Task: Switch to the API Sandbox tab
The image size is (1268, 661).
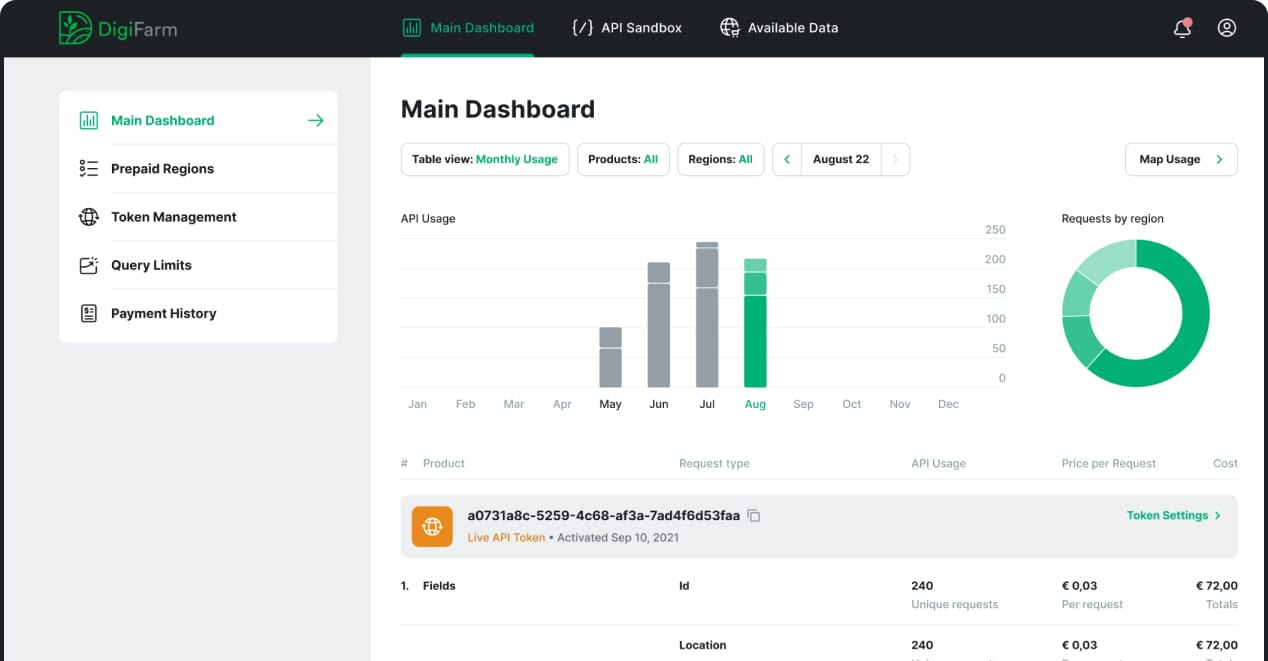Action: (x=627, y=28)
